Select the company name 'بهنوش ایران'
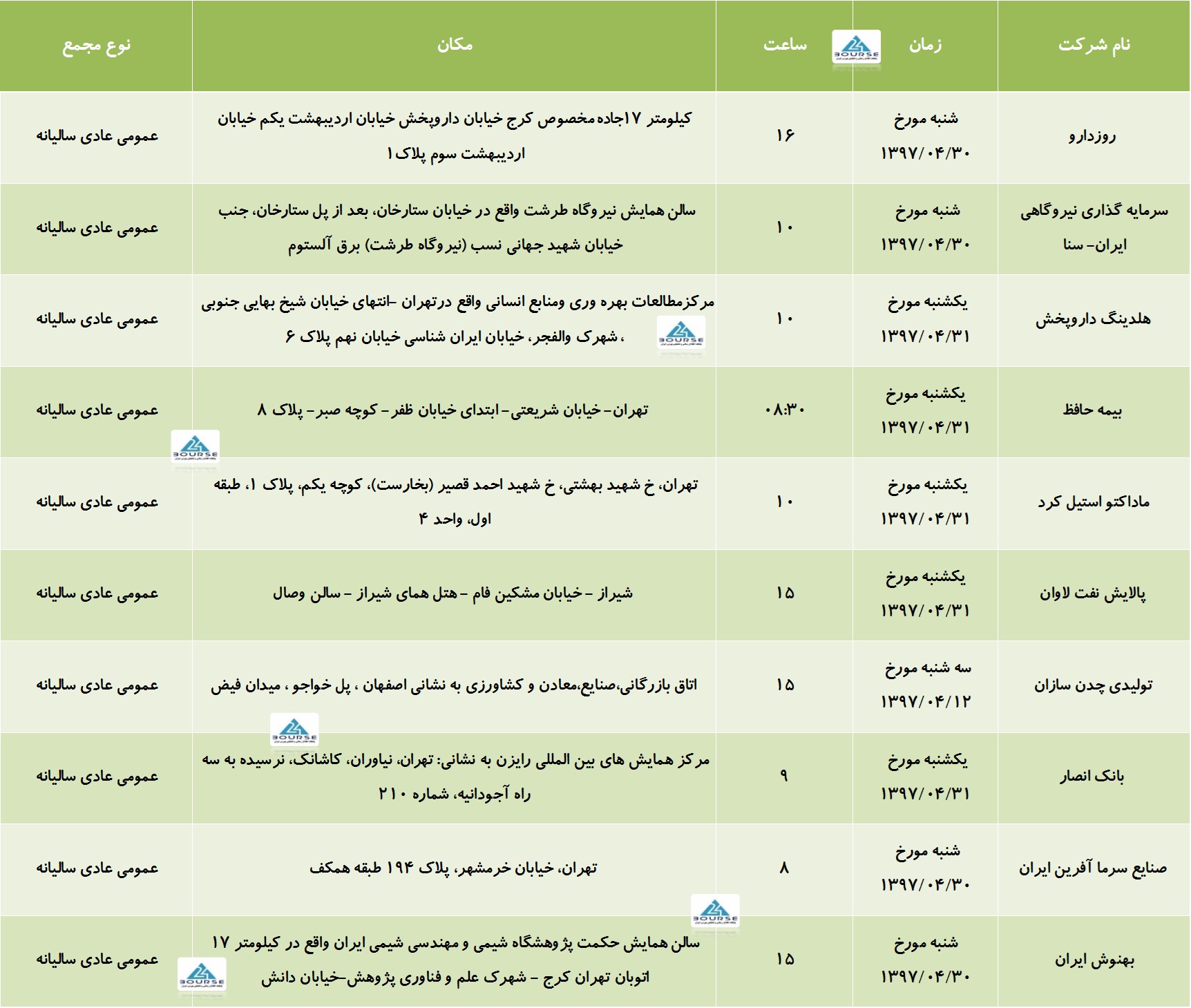 point(1094,960)
